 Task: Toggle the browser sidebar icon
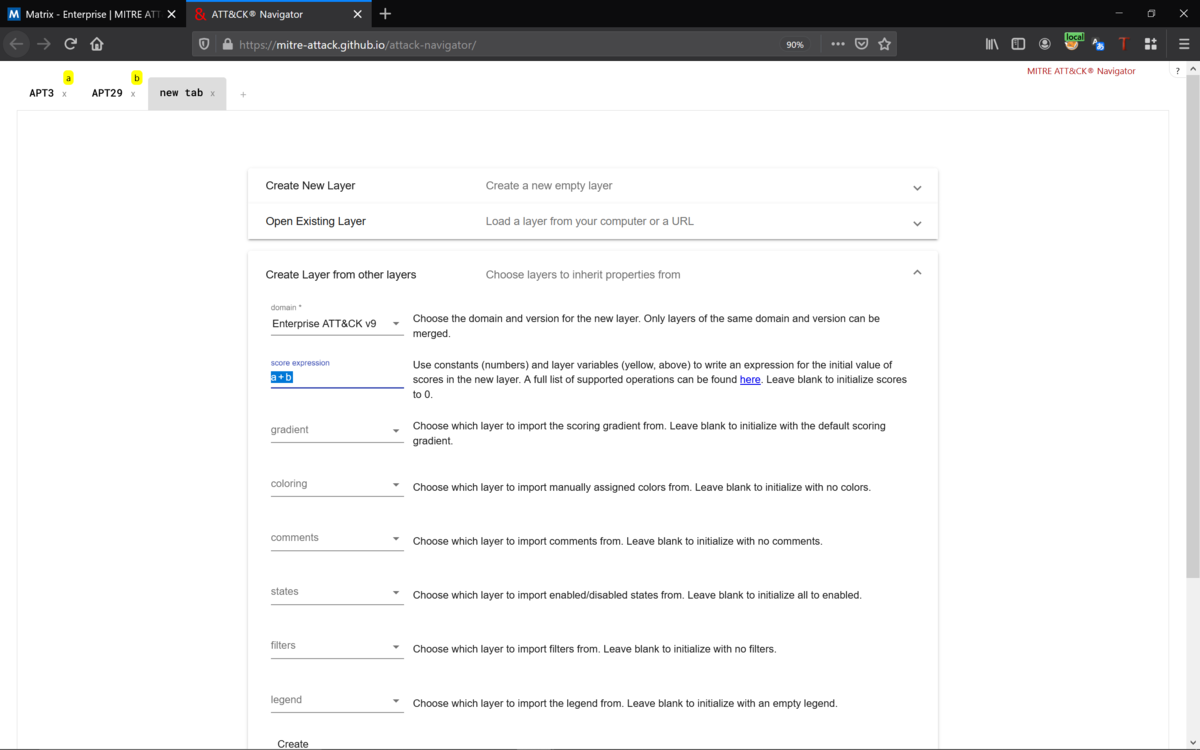[1018, 44]
